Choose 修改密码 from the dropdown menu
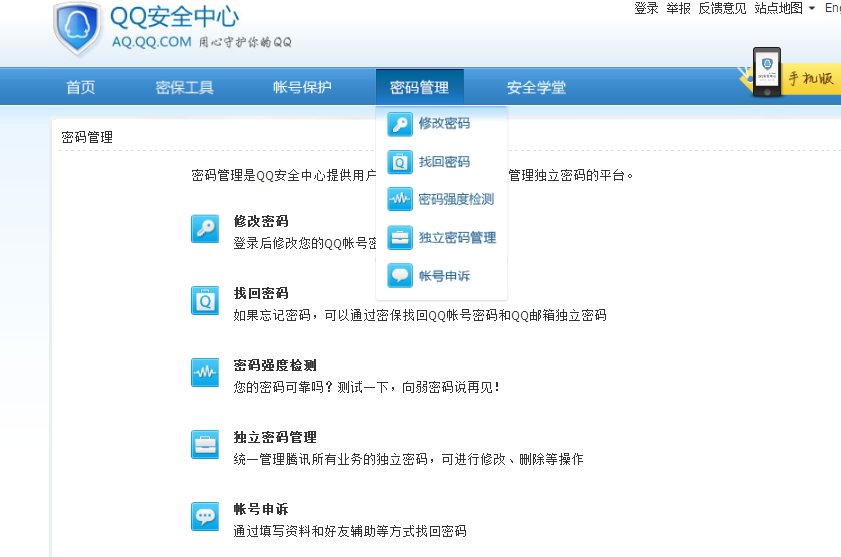This screenshot has width=841, height=557. tap(444, 123)
